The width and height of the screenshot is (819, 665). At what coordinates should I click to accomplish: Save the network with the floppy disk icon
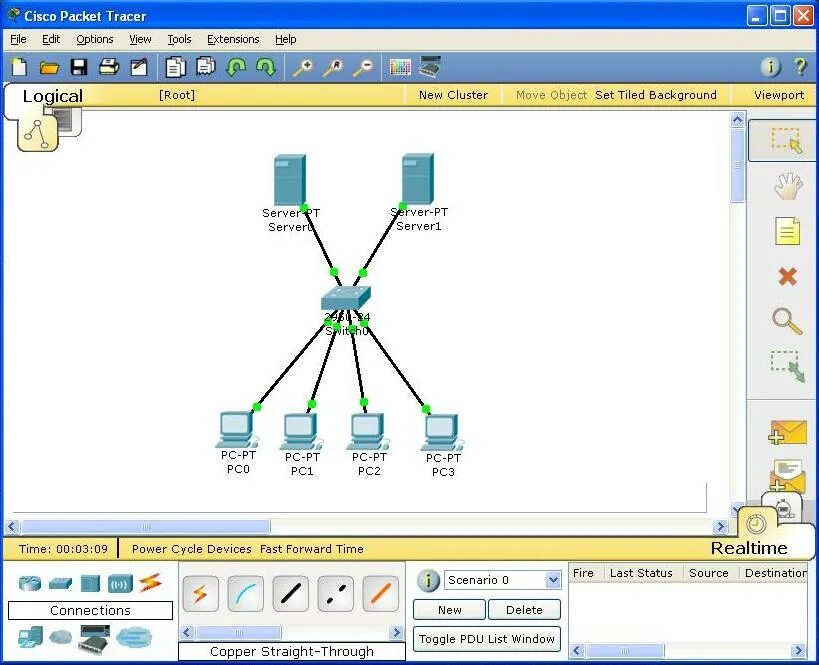[x=79, y=67]
